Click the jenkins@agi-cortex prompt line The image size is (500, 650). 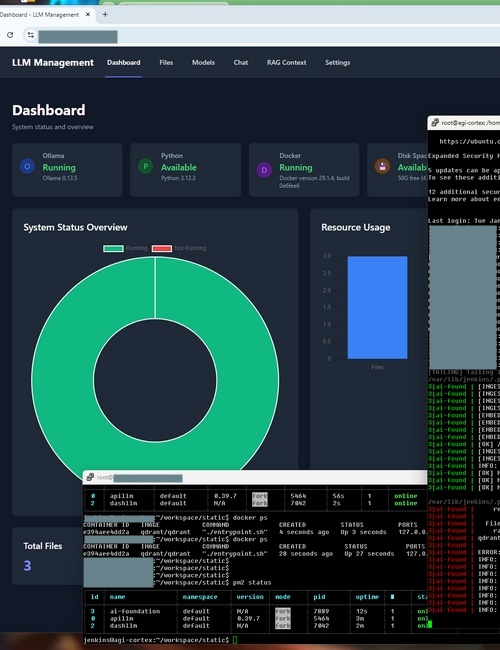point(160,640)
